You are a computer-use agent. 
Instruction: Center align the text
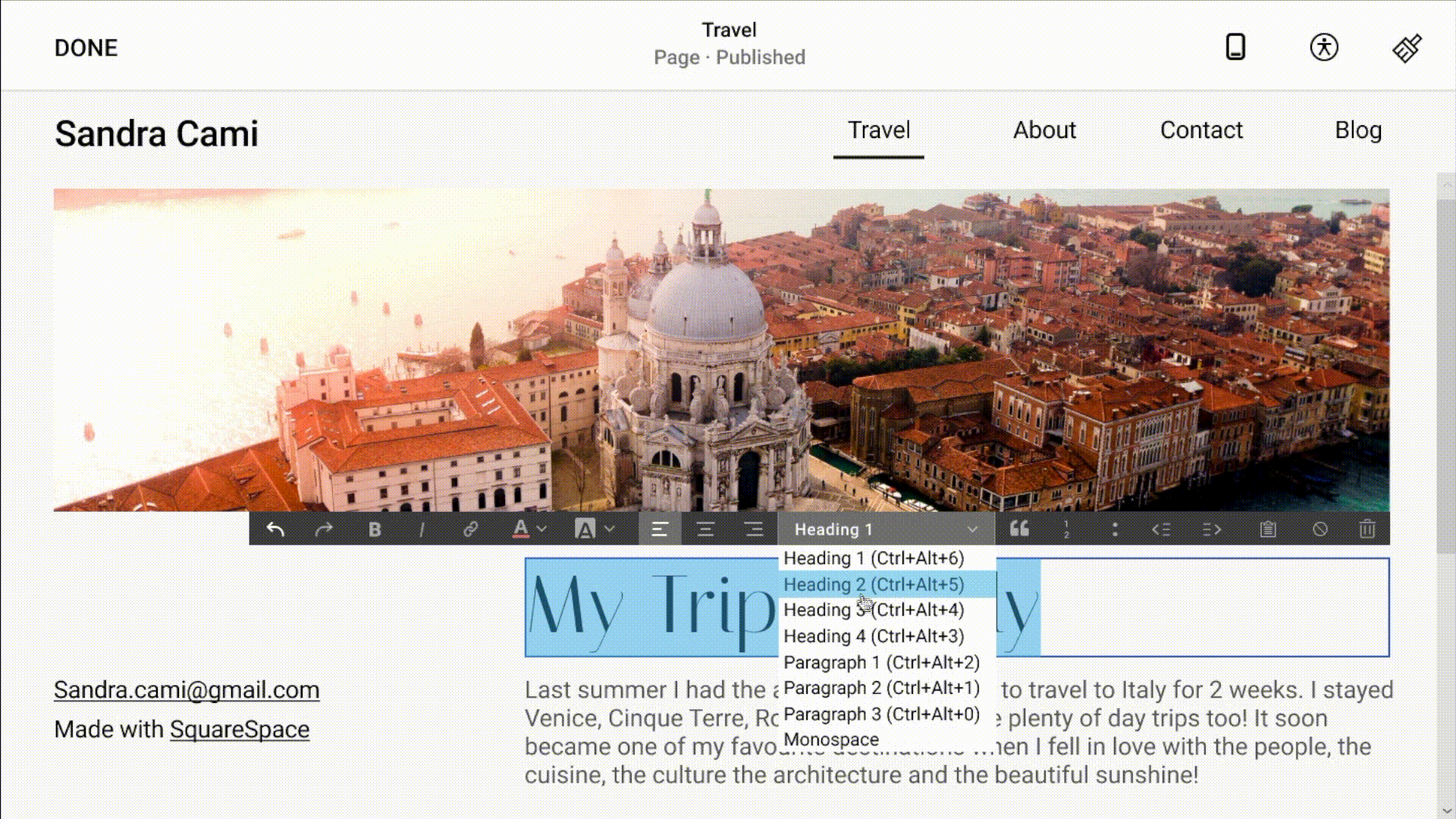click(705, 529)
